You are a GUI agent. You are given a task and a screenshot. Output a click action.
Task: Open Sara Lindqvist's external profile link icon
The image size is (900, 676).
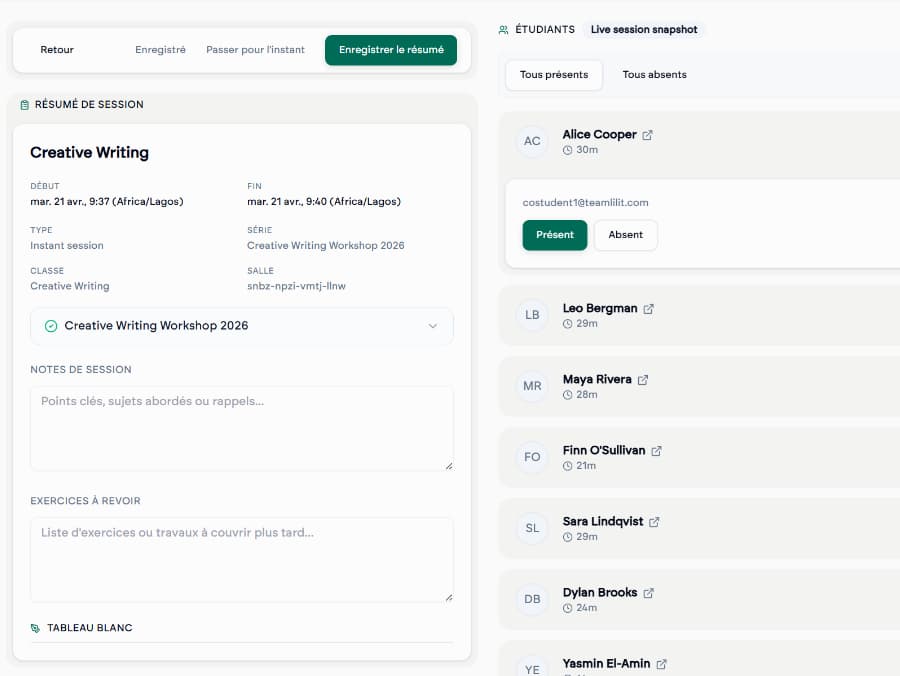[654, 522]
